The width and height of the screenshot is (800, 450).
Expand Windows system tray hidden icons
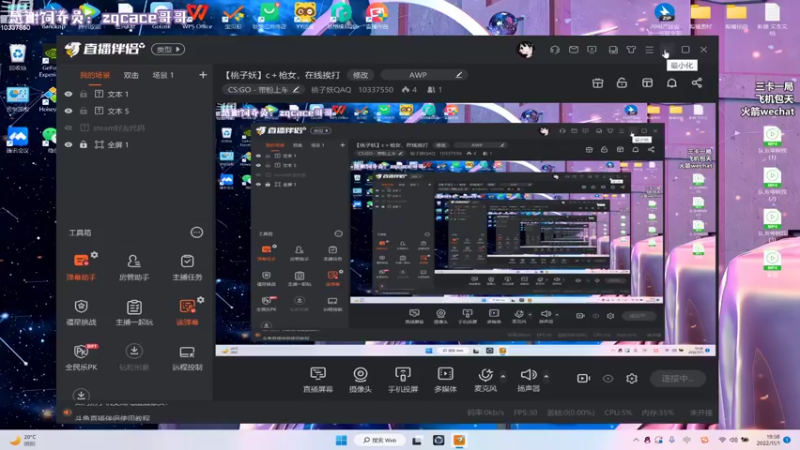(636, 440)
